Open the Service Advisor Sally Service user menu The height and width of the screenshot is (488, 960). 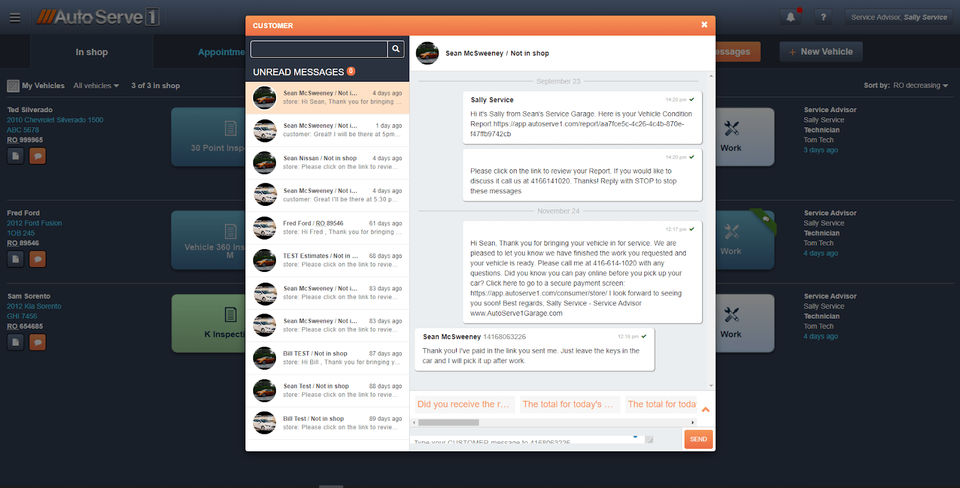[x=899, y=17]
